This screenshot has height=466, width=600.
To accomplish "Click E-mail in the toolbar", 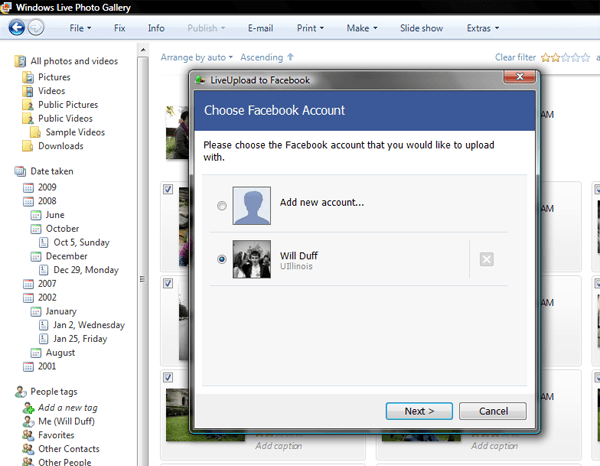I will coord(261,28).
